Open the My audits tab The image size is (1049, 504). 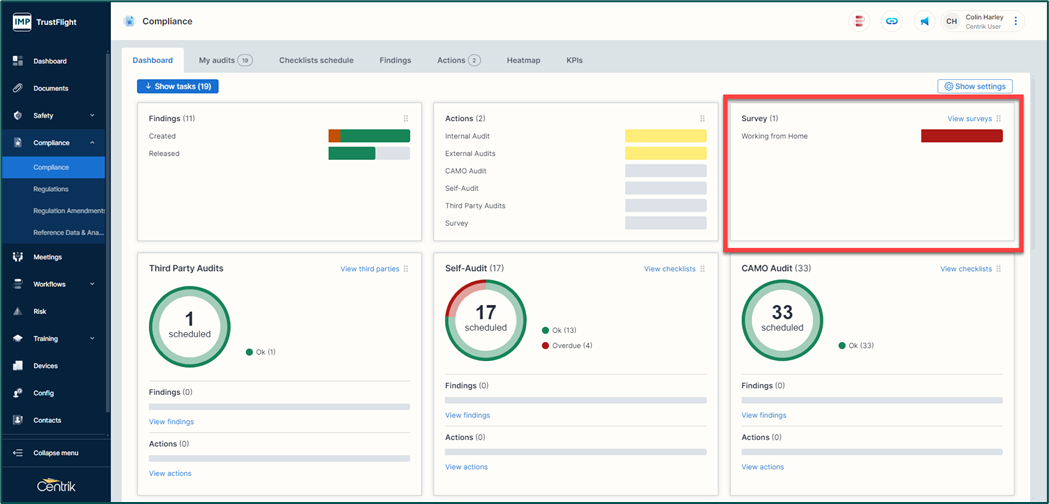225,60
